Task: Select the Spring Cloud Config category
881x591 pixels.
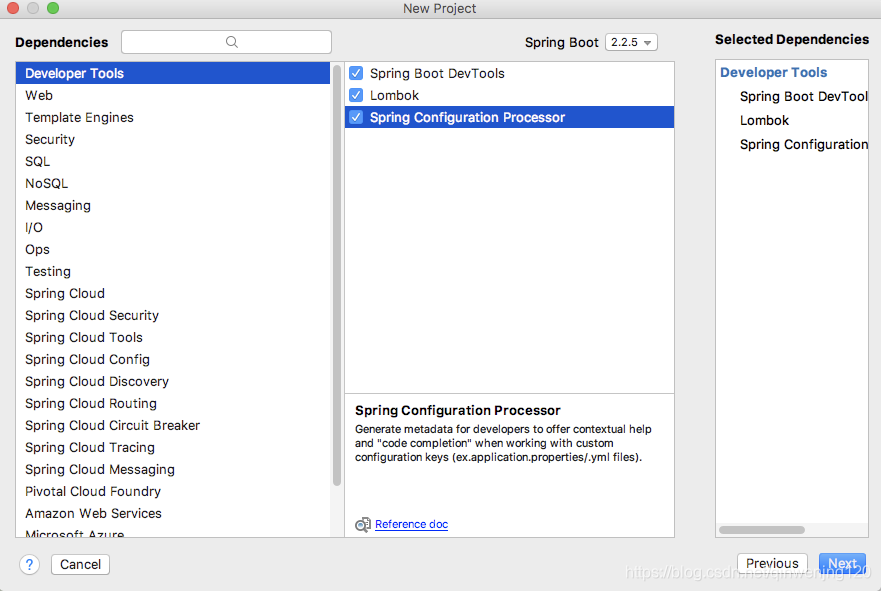Action: pyautogui.click(x=173, y=359)
